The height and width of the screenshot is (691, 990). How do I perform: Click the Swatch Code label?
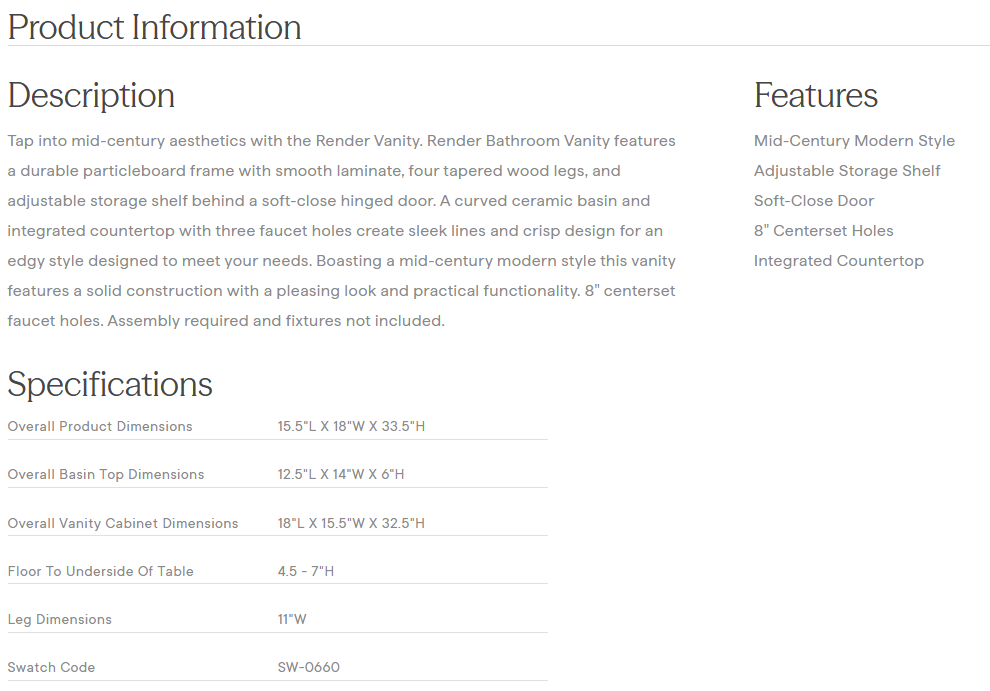tap(51, 667)
